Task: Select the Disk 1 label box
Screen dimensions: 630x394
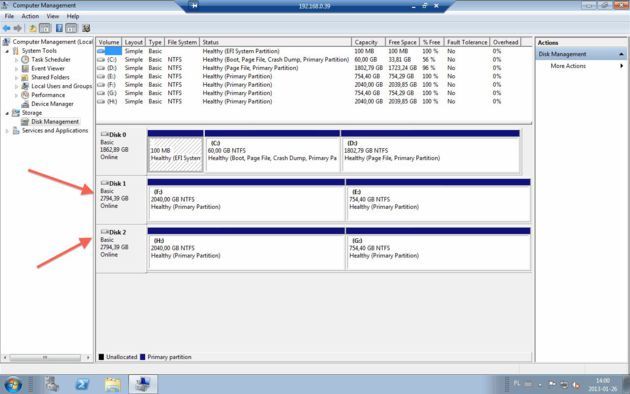Action: coord(121,200)
